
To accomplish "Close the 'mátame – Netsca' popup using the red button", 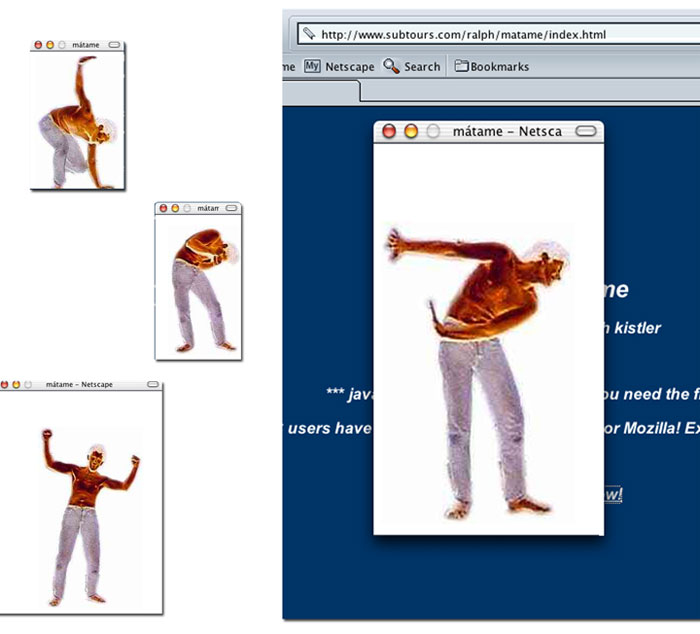I will coord(389,131).
